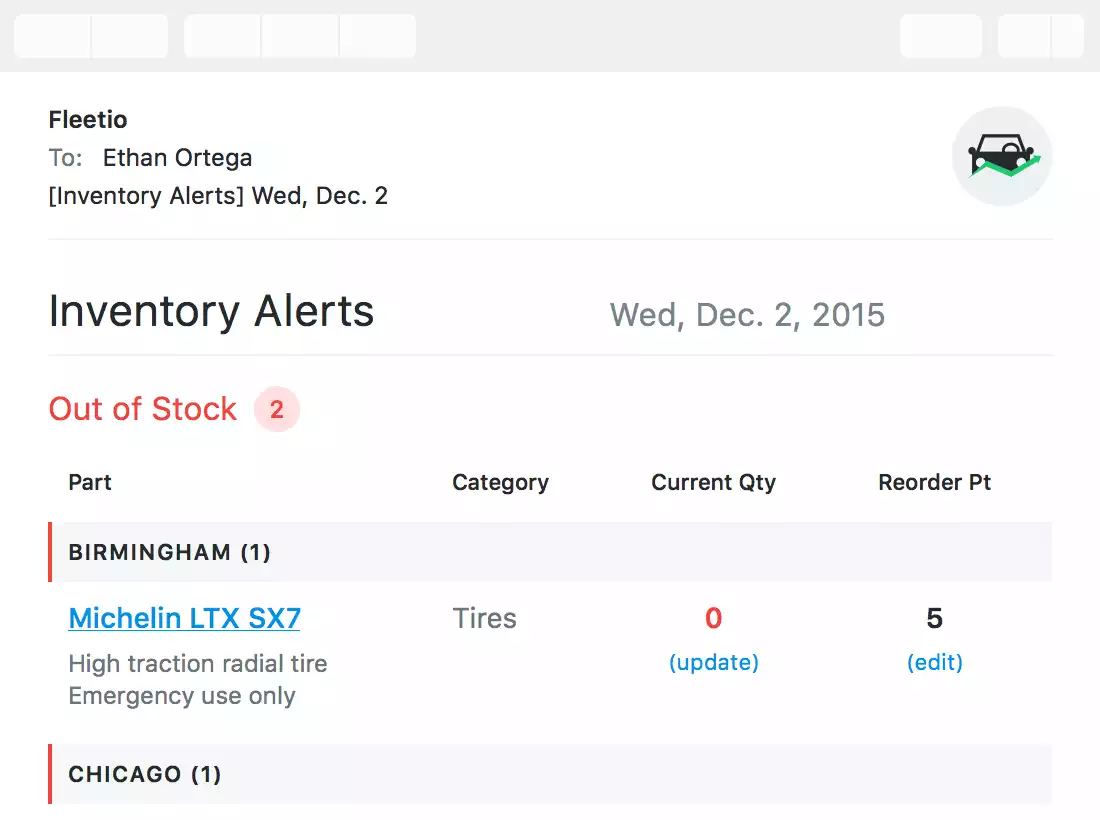Expand the CHICAGO (1) section

pos(145,774)
